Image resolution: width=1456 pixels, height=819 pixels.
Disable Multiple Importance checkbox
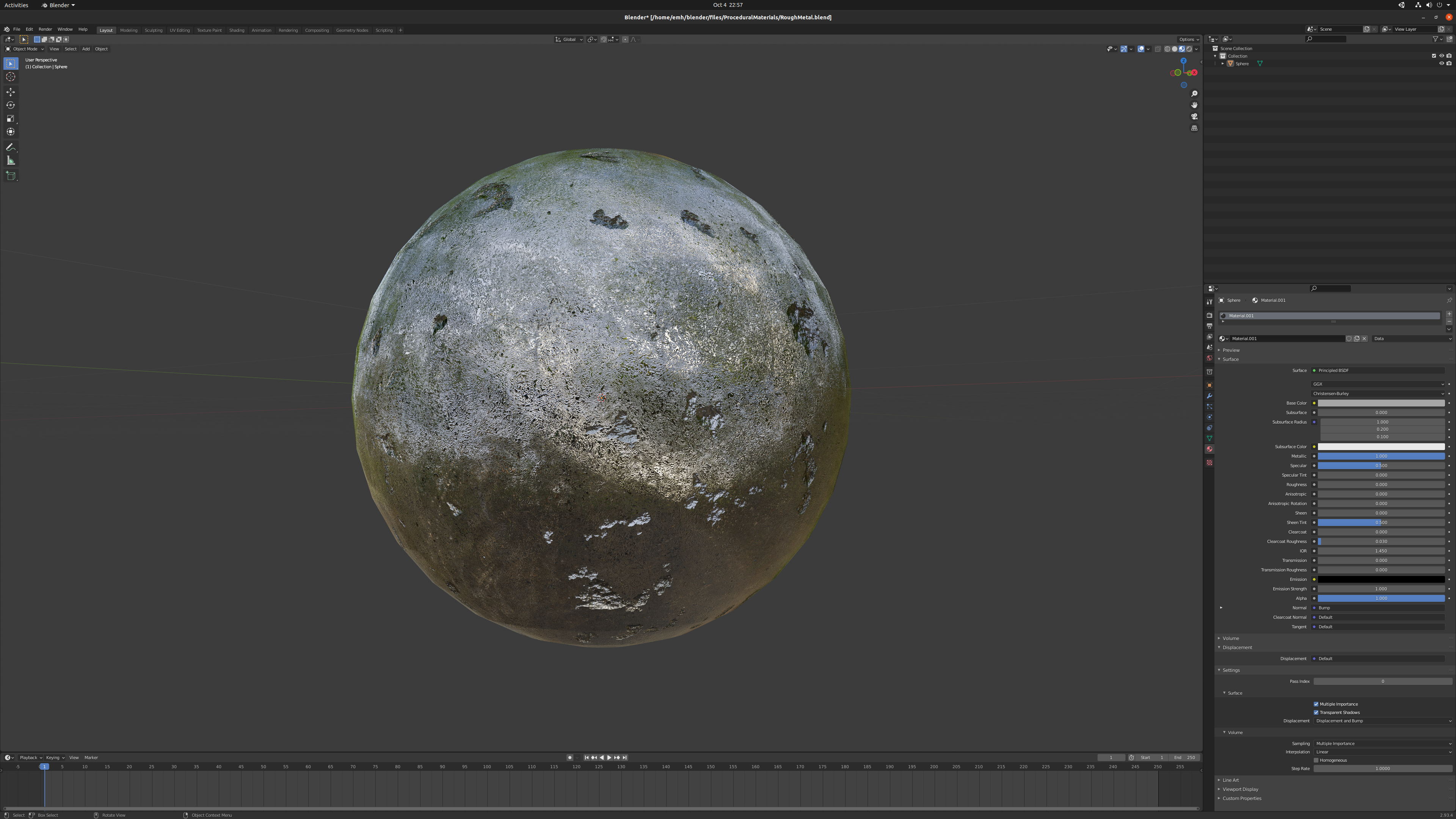click(x=1316, y=704)
